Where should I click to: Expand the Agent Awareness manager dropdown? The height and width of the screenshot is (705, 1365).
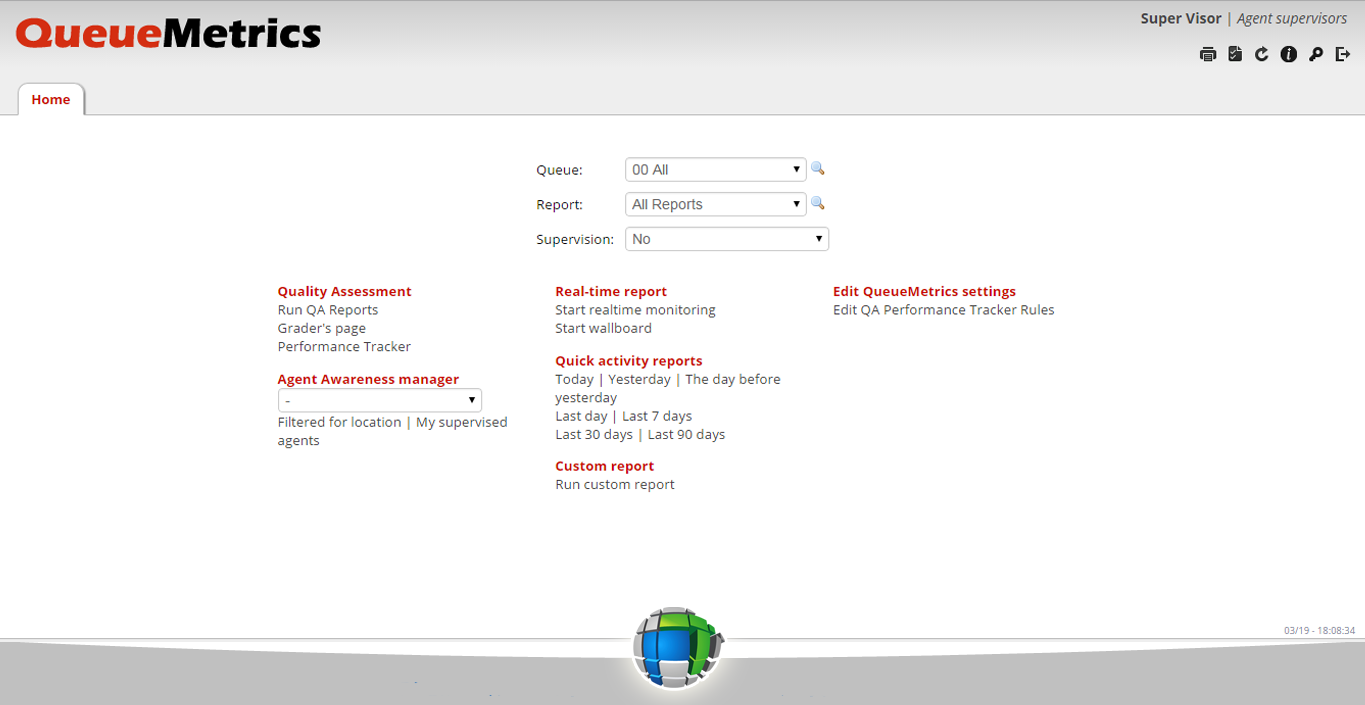pos(379,400)
